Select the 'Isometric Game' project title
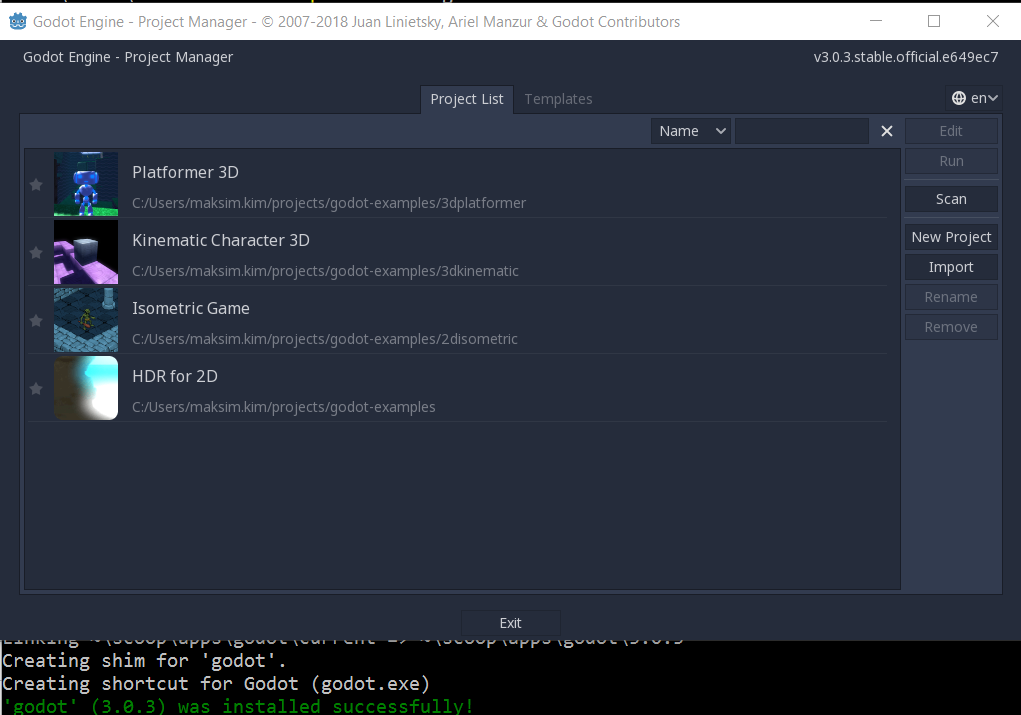The height and width of the screenshot is (715, 1021). (x=191, y=308)
